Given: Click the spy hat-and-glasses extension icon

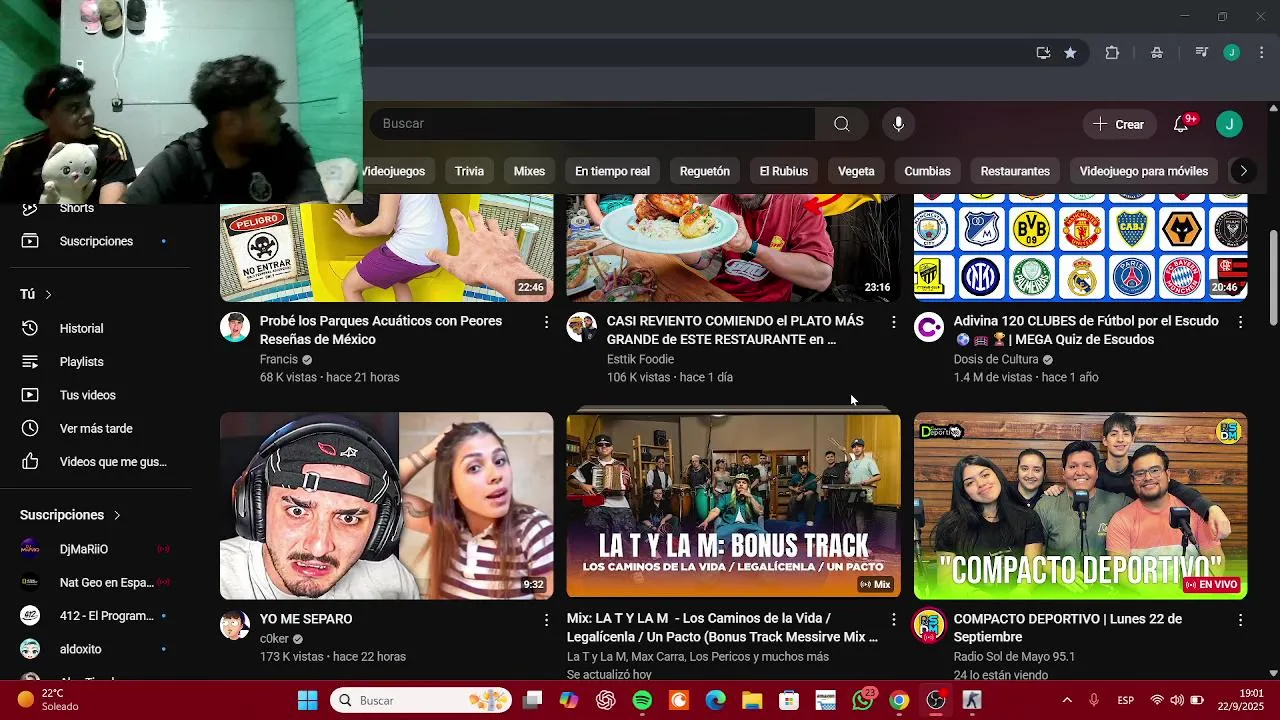Looking at the screenshot, I should click(1157, 53).
